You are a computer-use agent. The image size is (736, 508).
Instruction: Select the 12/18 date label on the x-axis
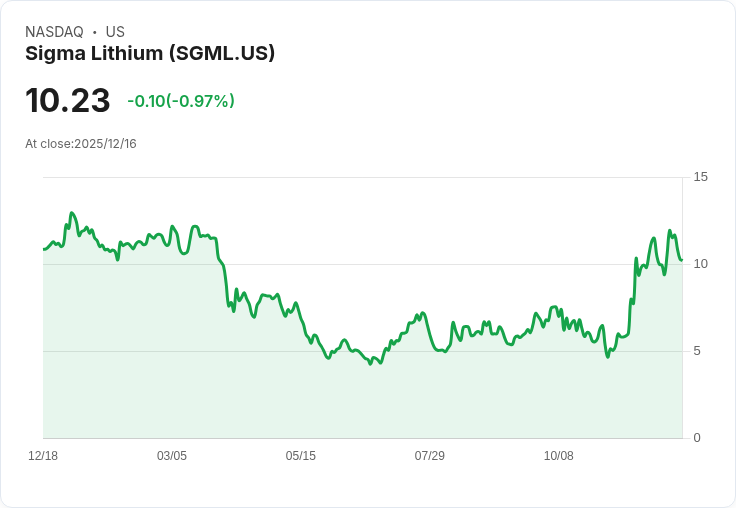pos(43,456)
